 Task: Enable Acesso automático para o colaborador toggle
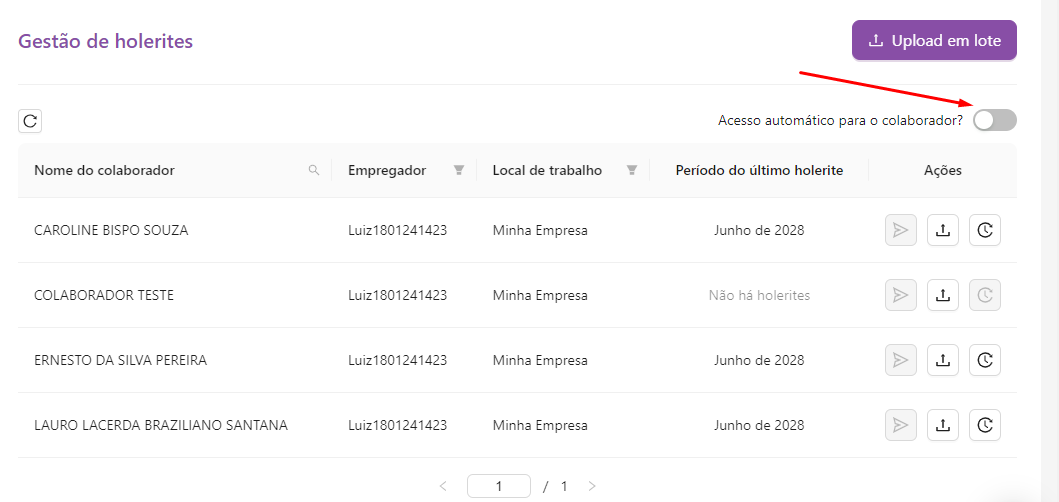point(994,120)
